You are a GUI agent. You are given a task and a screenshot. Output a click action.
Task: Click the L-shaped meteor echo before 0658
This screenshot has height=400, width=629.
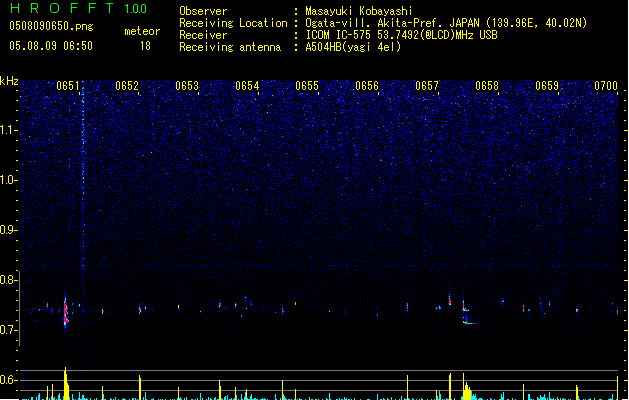[467, 311]
